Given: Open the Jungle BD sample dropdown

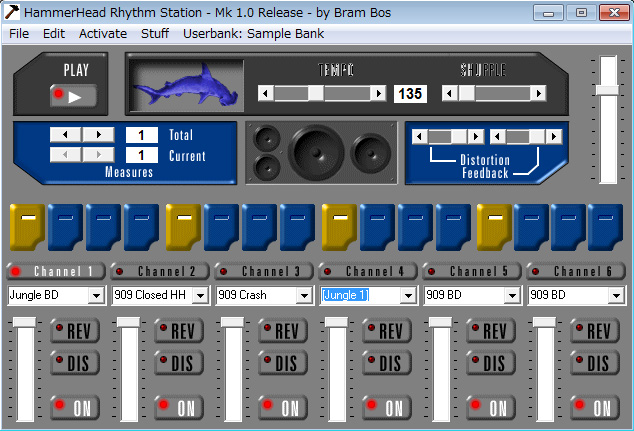Looking at the screenshot, I should point(96,296).
